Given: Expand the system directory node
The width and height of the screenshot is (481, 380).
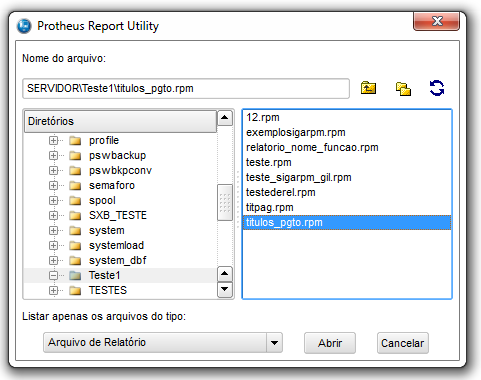Looking at the screenshot, I should pyautogui.click(x=53, y=231).
